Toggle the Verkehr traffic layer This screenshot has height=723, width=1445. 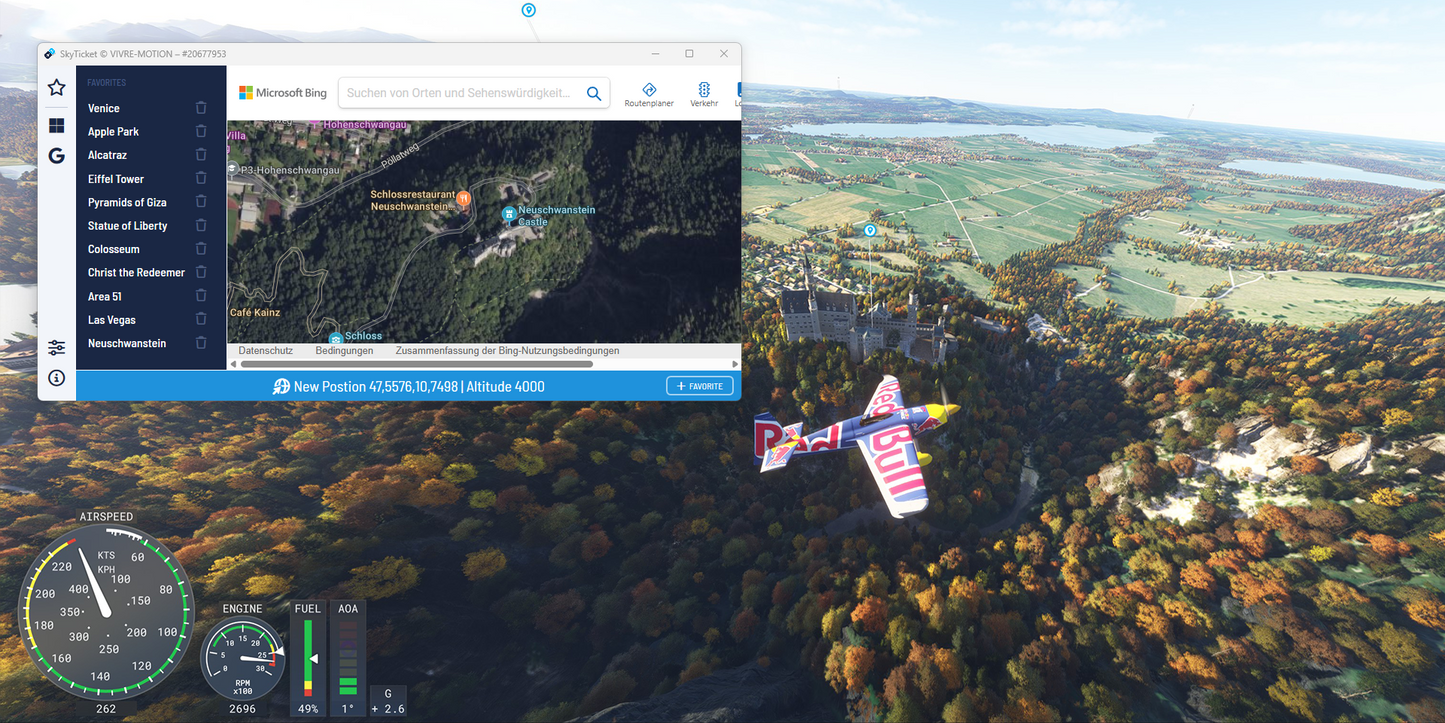[704, 95]
